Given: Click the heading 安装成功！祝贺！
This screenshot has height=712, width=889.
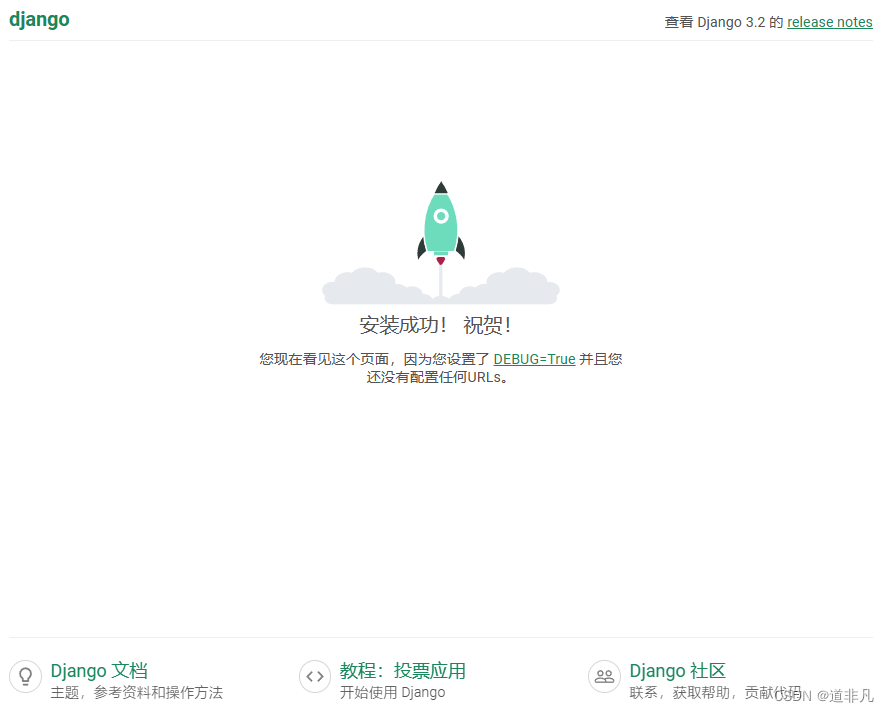Looking at the screenshot, I should [x=435, y=325].
